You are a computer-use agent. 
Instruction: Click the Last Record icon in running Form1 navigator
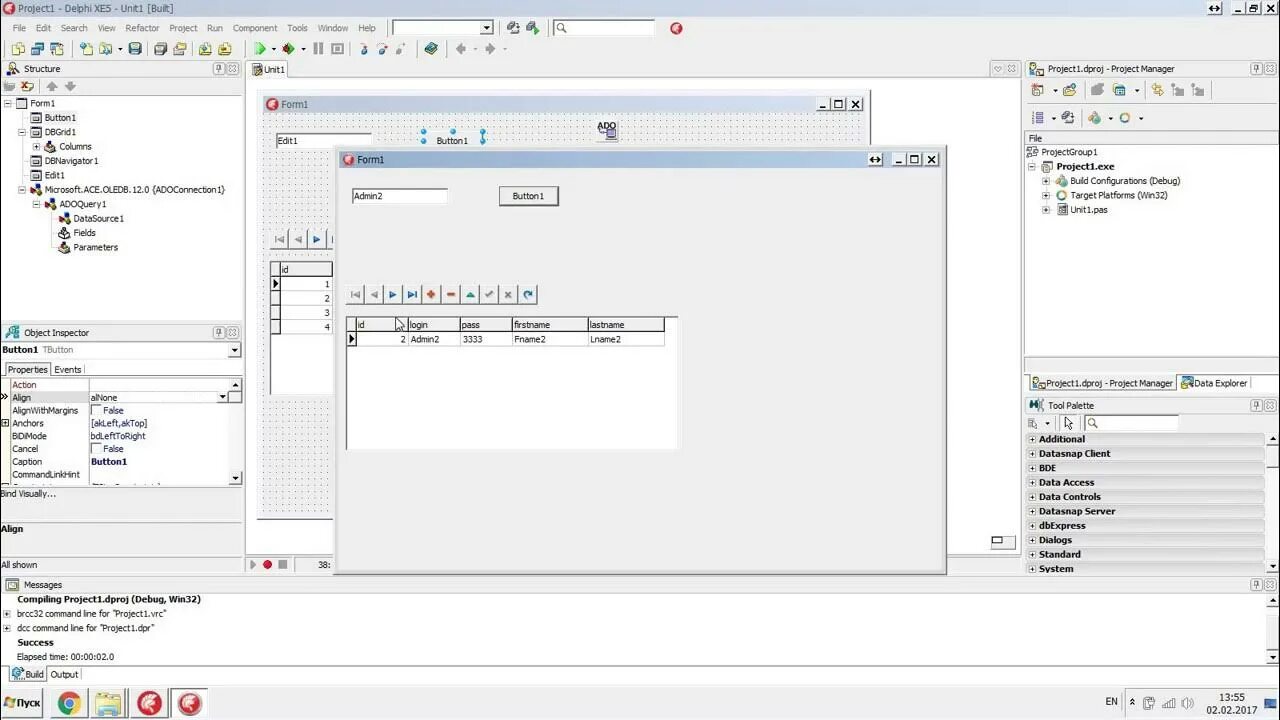pyautogui.click(x=412, y=294)
